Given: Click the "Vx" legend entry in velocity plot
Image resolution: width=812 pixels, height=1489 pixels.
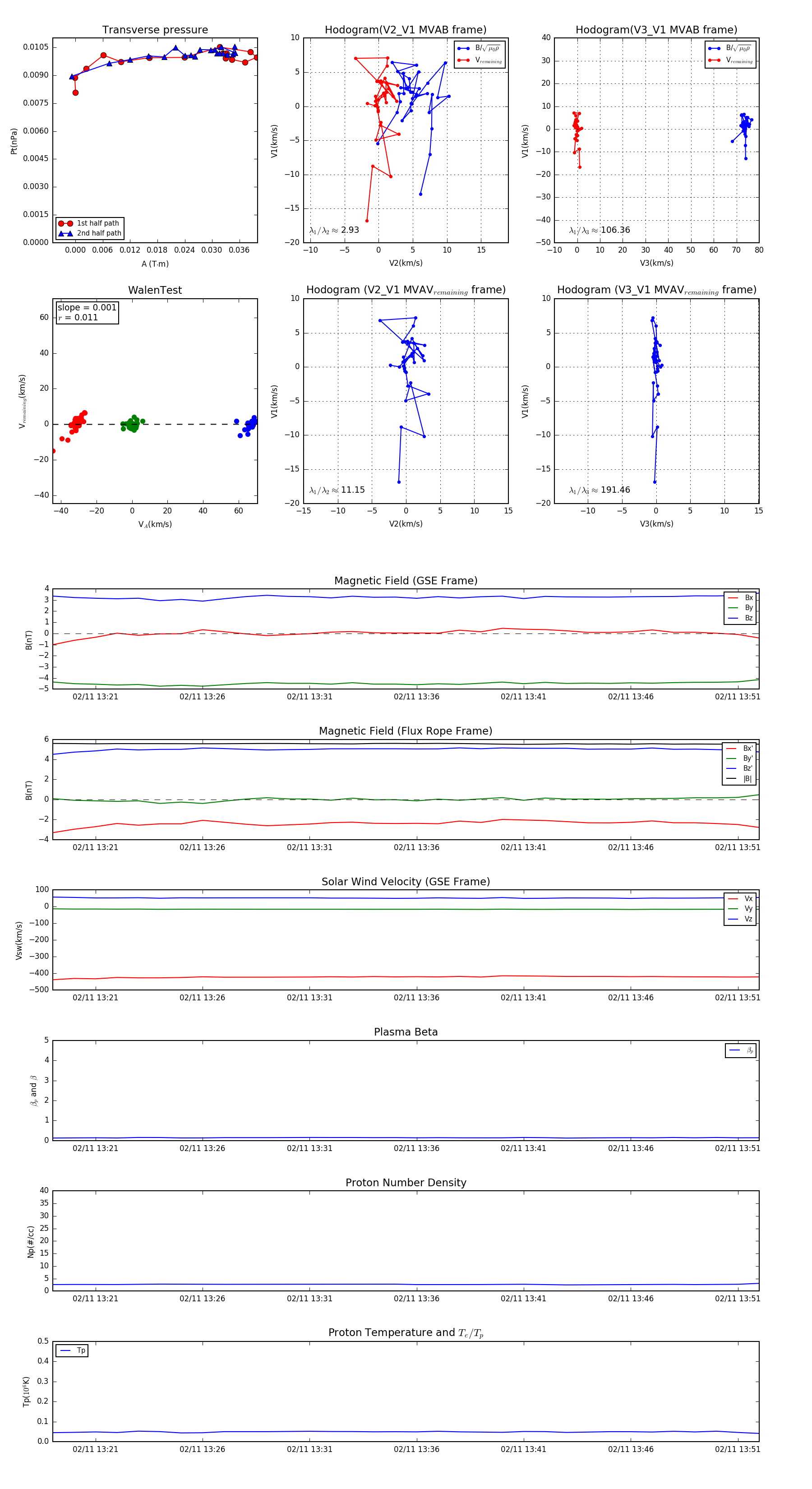Looking at the screenshot, I should [740, 898].
